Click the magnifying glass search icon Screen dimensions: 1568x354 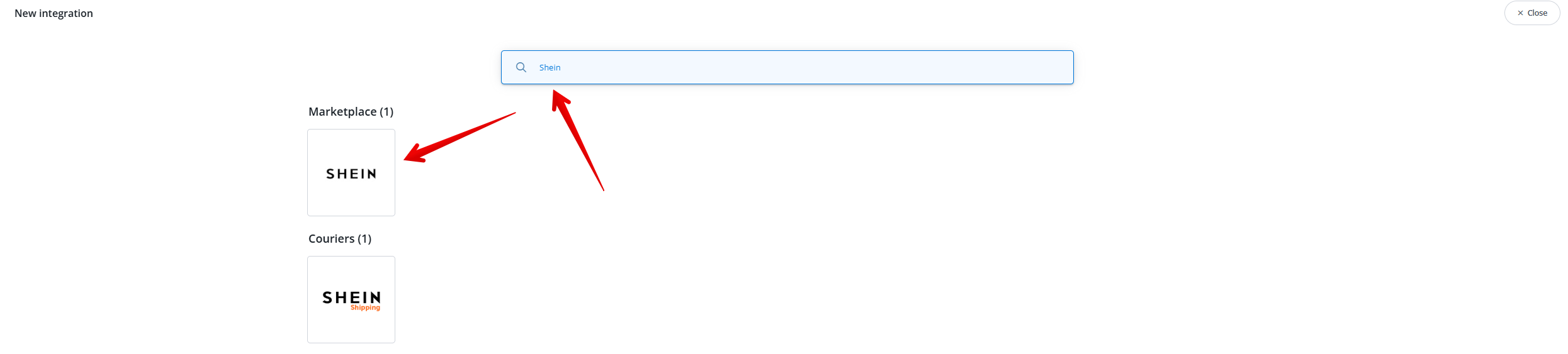521,67
